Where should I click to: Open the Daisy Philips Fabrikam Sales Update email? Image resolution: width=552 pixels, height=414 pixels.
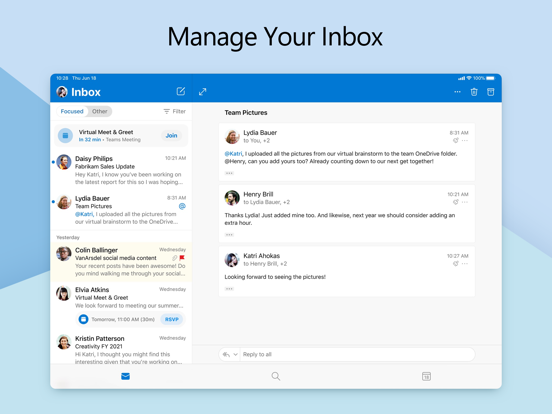click(x=121, y=170)
